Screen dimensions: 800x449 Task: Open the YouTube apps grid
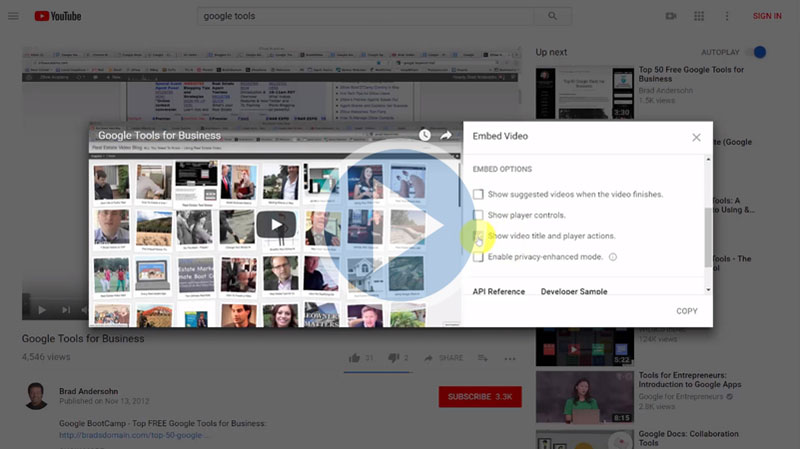699,16
